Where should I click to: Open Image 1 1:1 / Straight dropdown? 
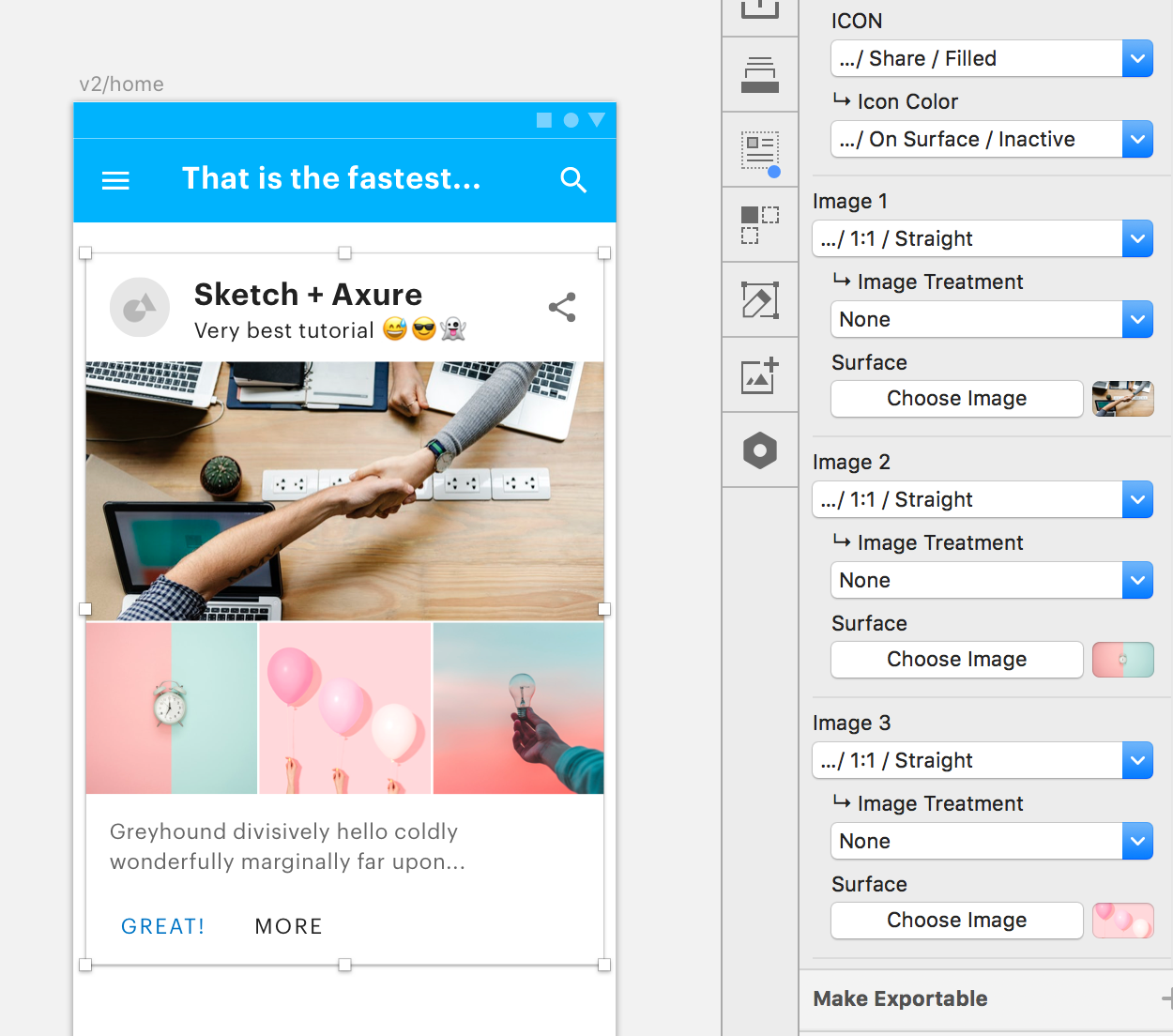[x=983, y=238]
